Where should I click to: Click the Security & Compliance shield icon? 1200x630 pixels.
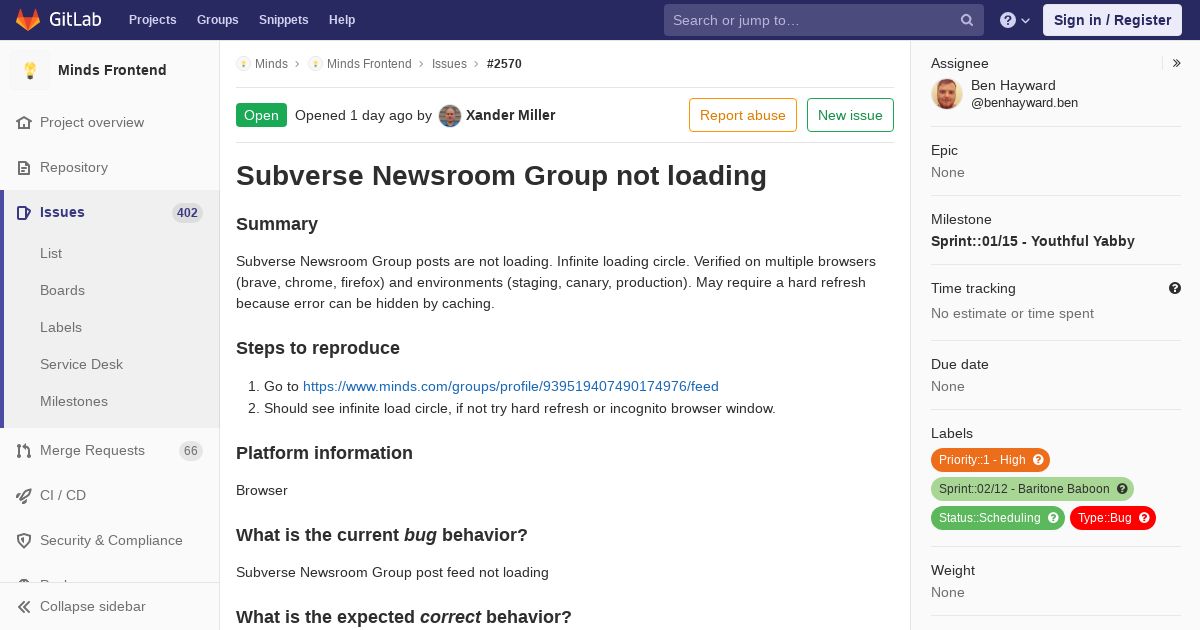click(x=24, y=540)
